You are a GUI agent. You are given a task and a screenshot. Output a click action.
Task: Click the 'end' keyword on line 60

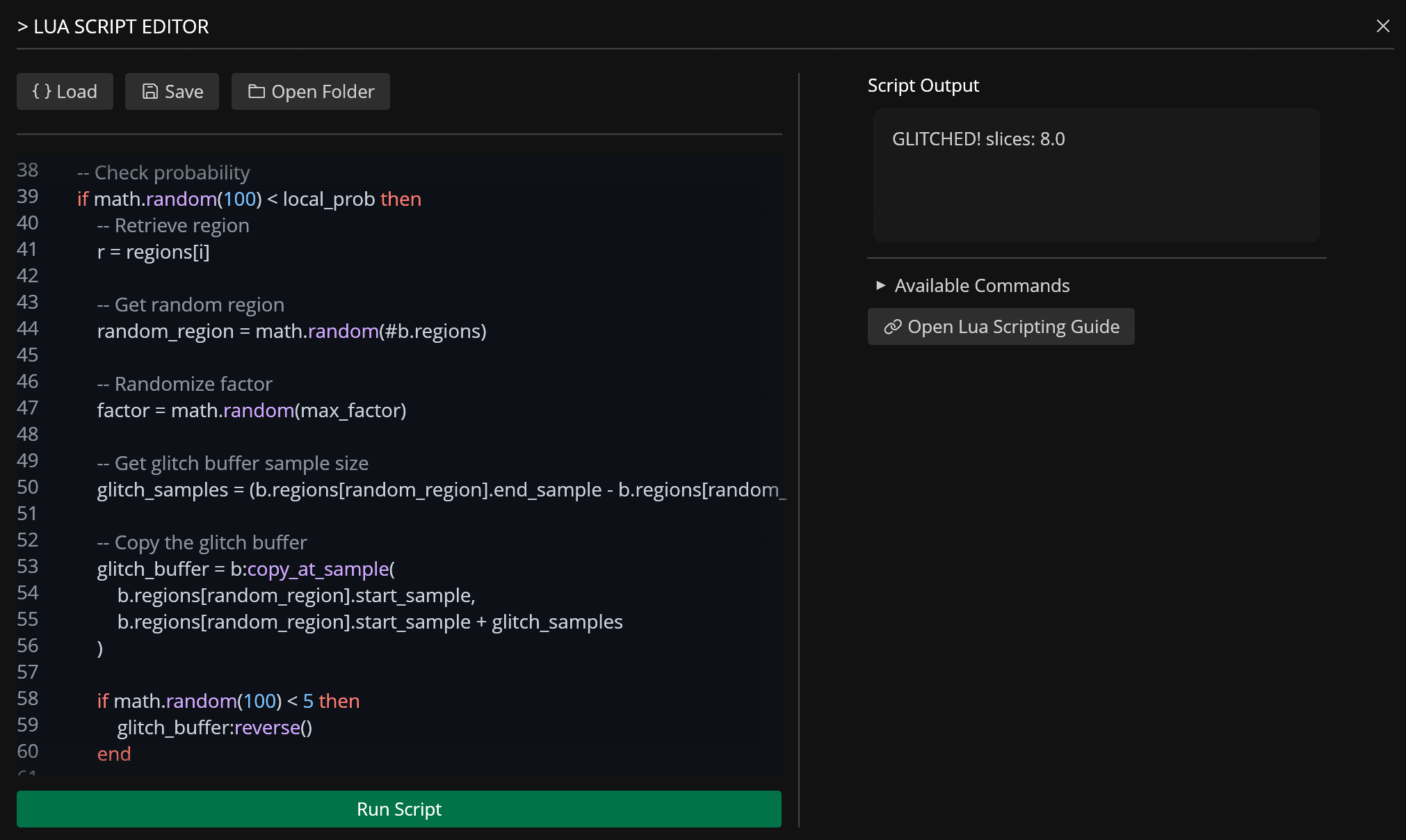[114, 754]
